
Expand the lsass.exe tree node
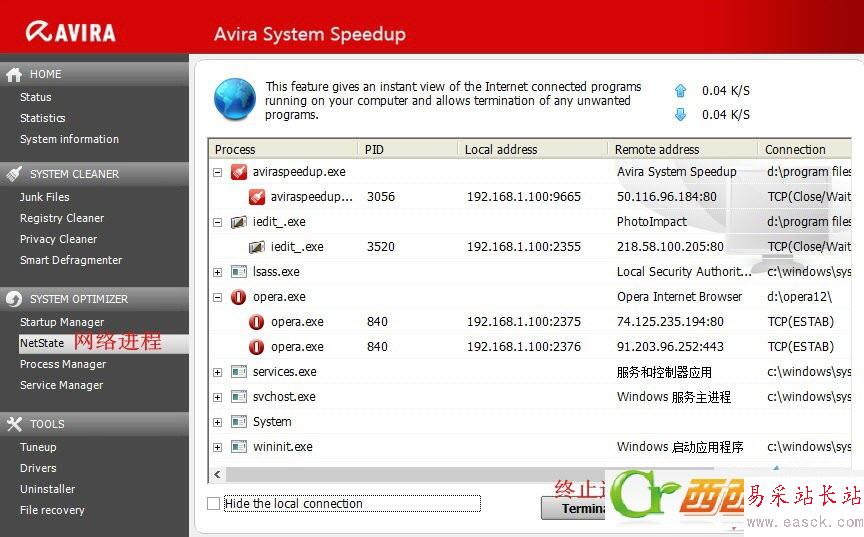point(218,272)
